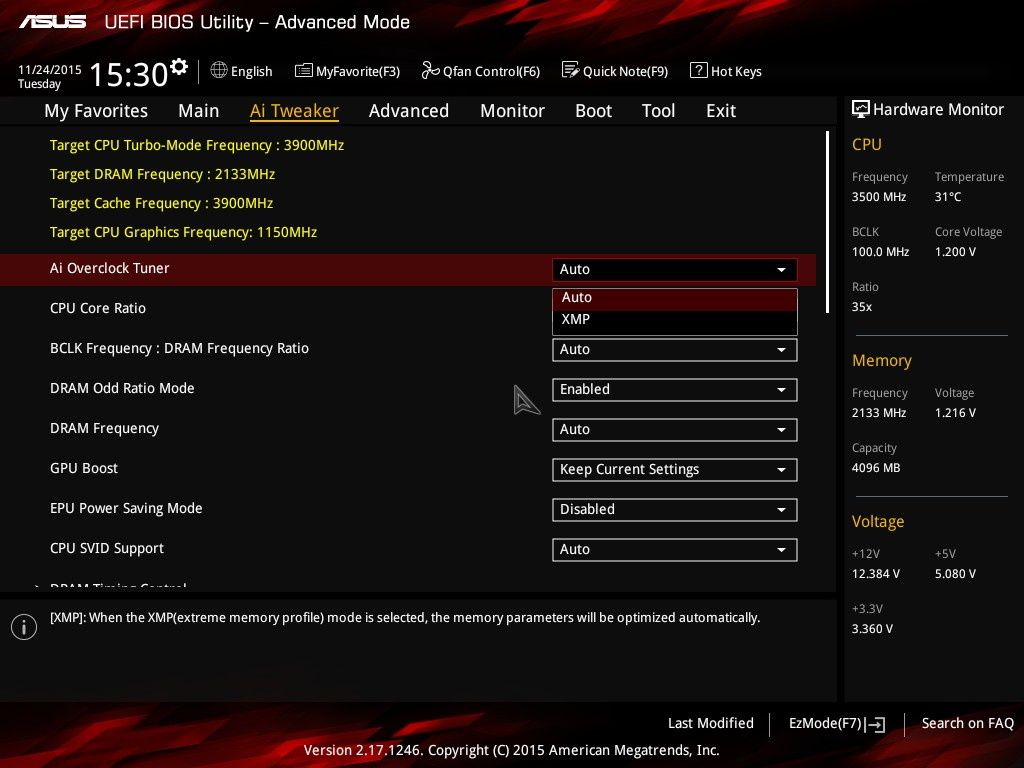The height and width of the screenshot is (768, 1024).
Task: Select the CPU Core Ratio label
Action: tap(98, 308)
